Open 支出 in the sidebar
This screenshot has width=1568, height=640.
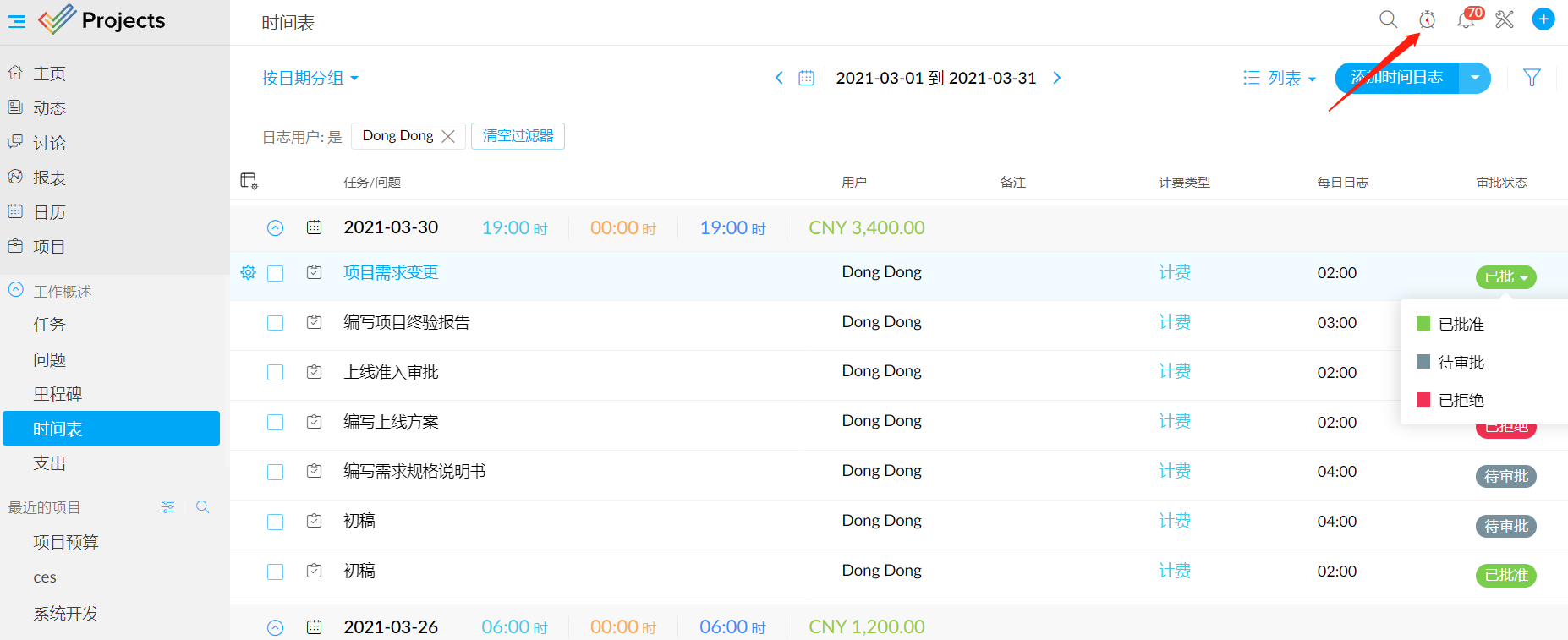click(49, 463)
